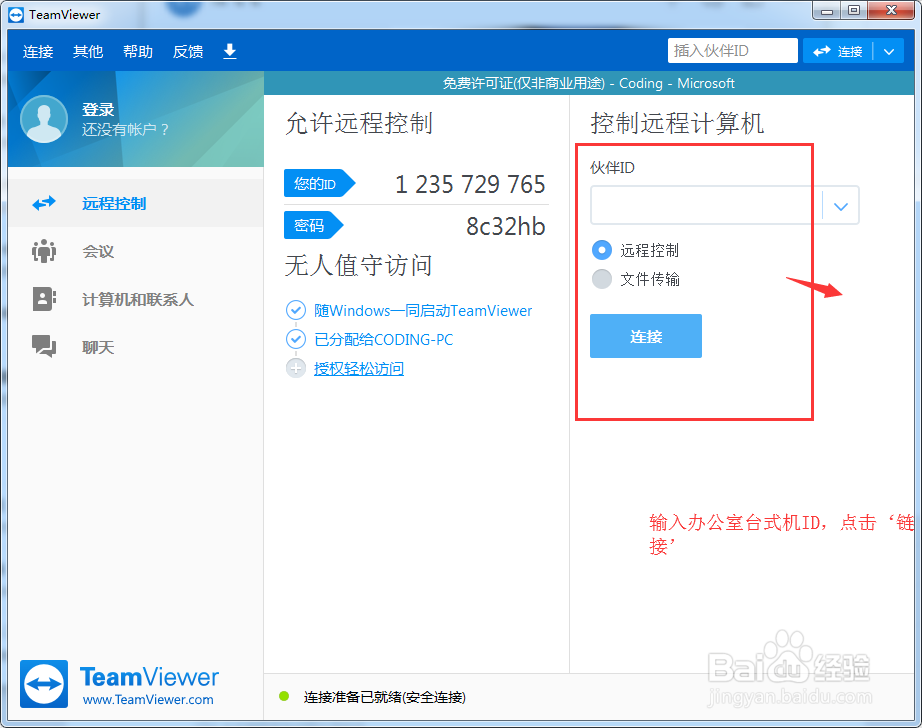Click the meeting people icon in sidebar

[x=44, y=251]
